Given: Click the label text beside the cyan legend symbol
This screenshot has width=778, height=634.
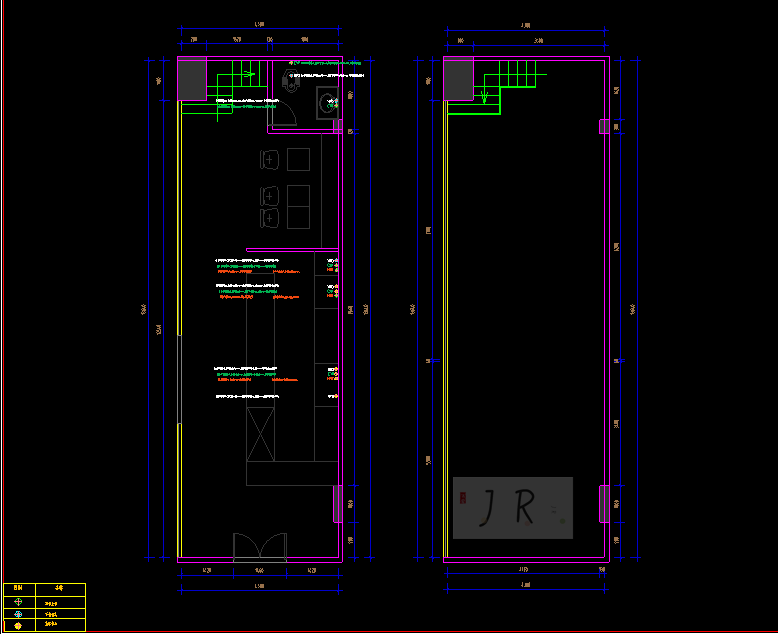Looking at the screenshot, I should click(x=51, y=614).
